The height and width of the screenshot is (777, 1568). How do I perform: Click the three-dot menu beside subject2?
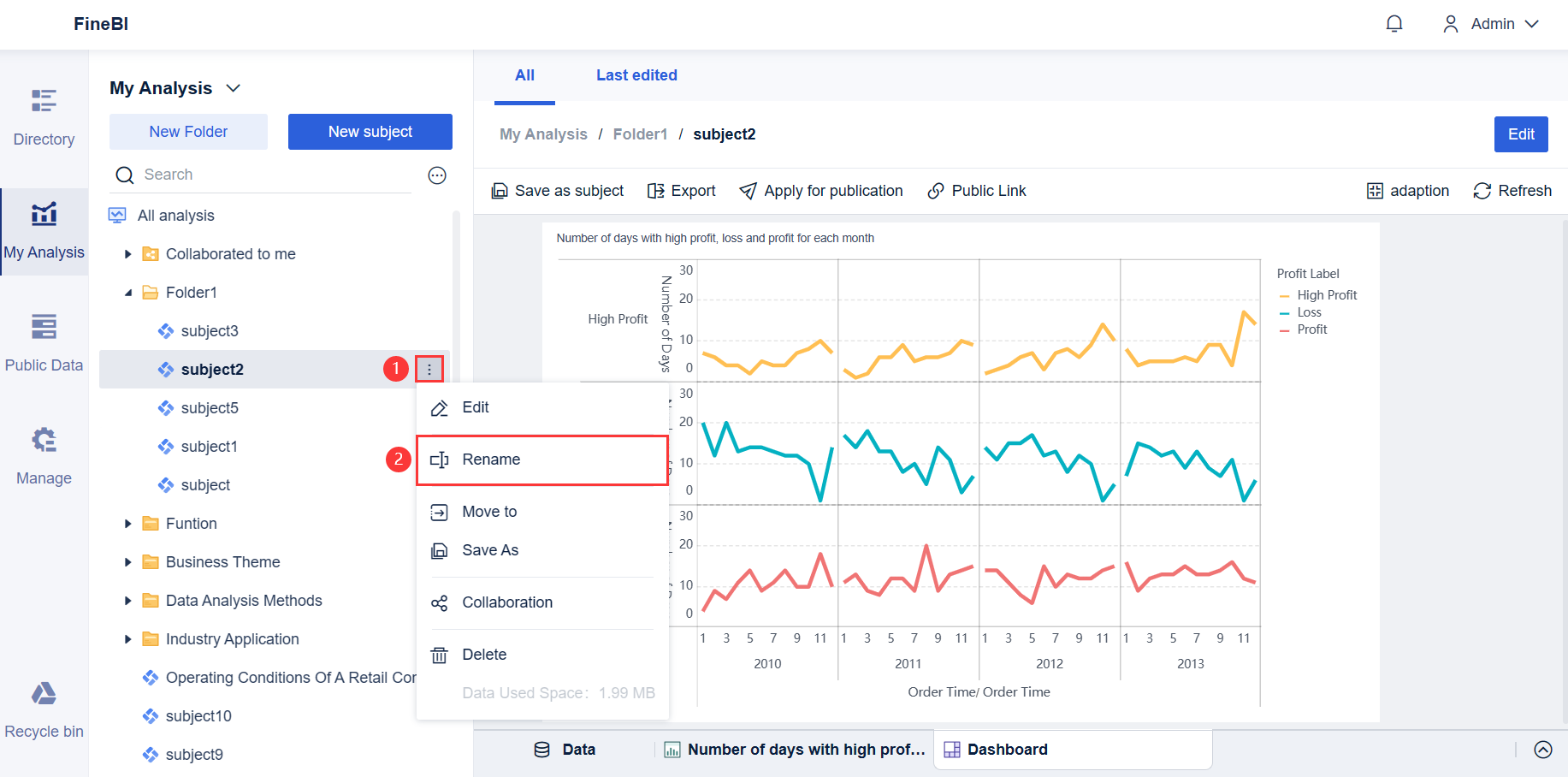click(429, 370)
